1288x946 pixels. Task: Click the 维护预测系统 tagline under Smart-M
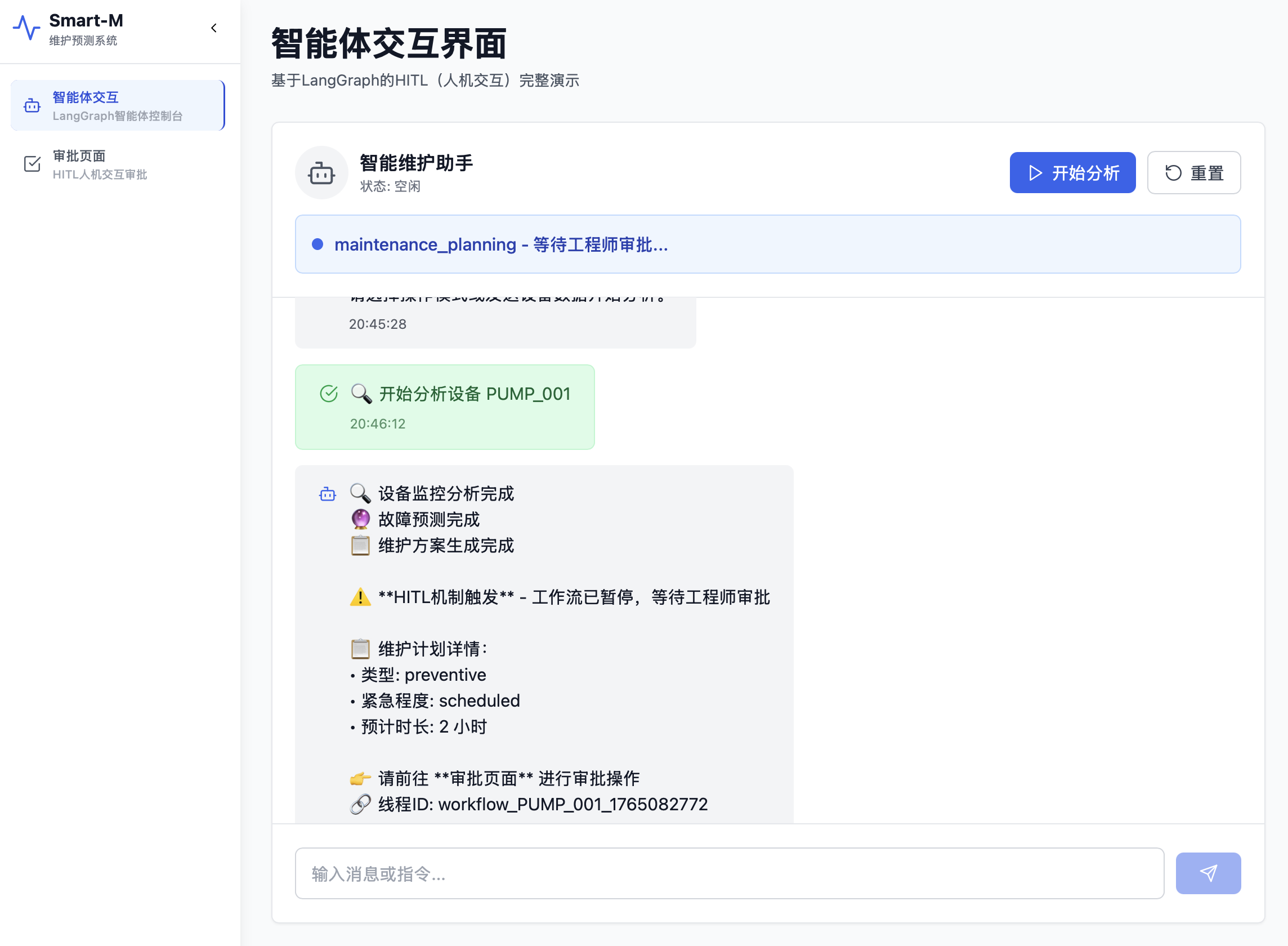point(83,41)
